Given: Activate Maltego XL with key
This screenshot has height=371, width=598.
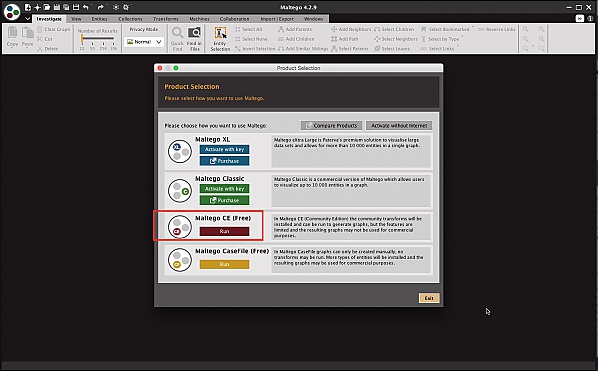Looking at the screenshot, I should [224, 149].
